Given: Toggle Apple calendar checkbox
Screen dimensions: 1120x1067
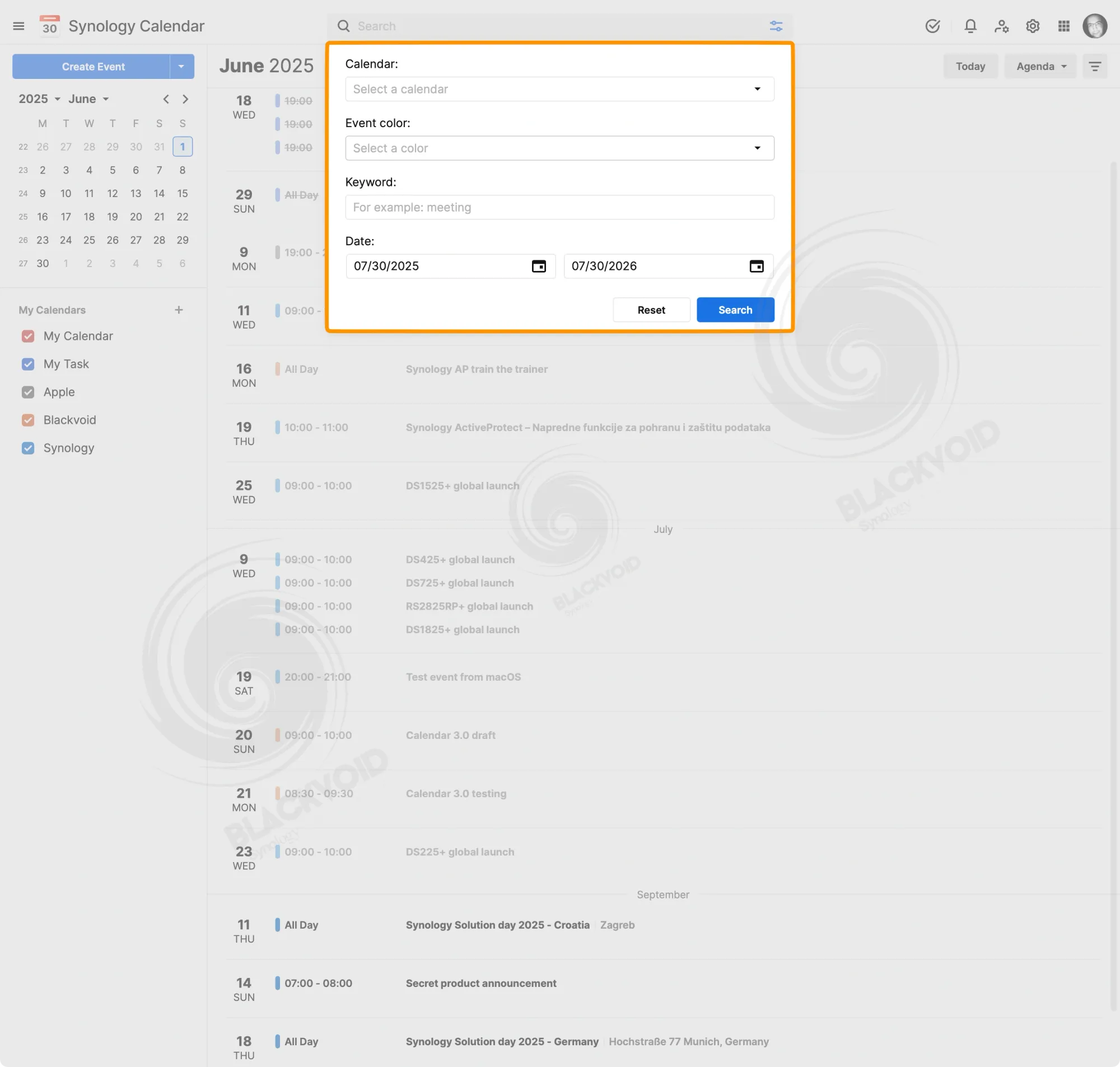Looking at the screenshot, I should (x=28, y=392).
